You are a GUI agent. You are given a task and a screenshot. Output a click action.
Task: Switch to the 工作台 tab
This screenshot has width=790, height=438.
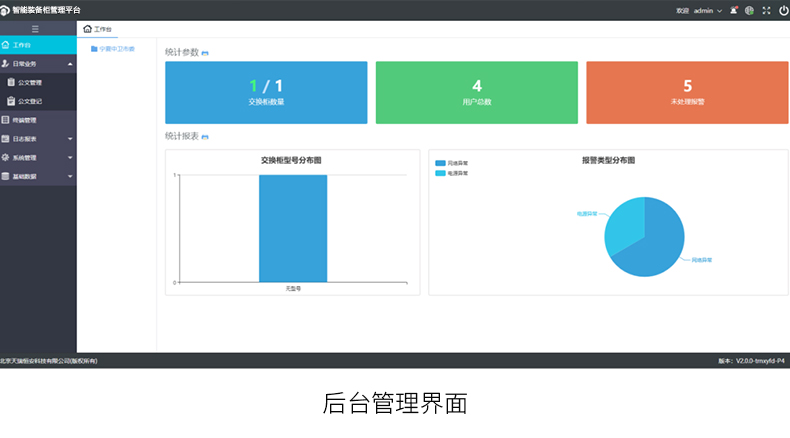click(x=99, y=29)
